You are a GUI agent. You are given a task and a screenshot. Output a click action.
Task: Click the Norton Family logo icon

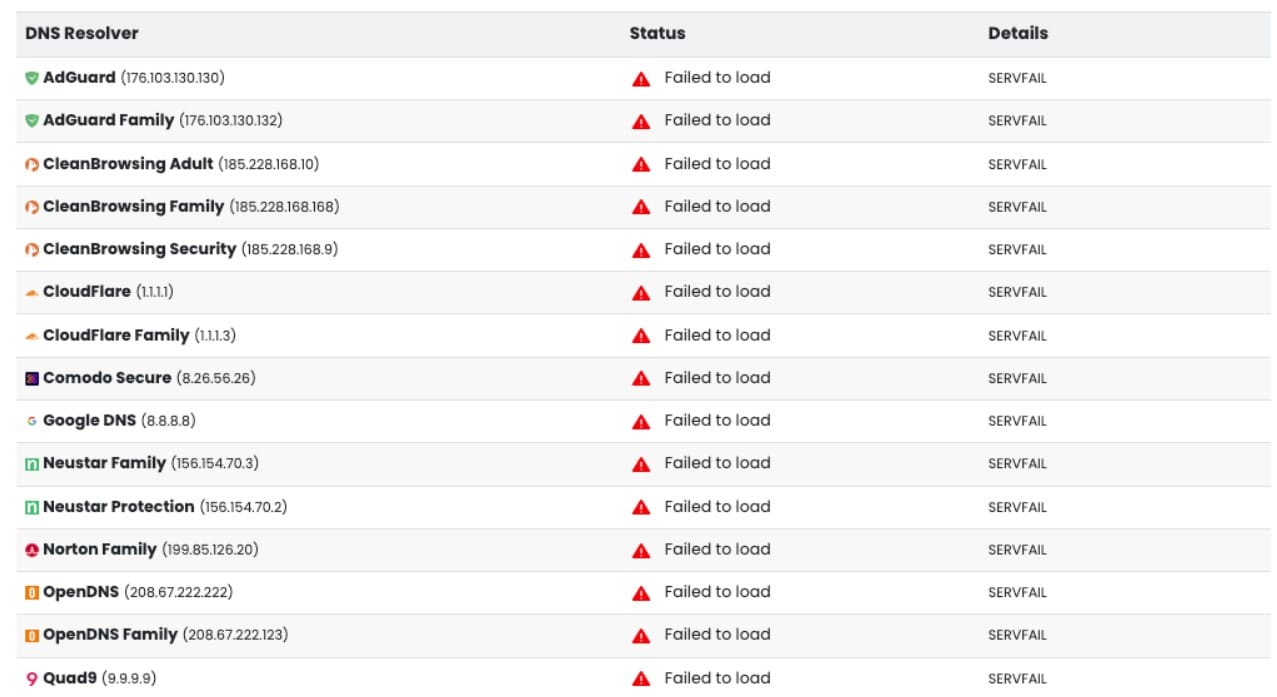pyautogui.click(x=32, y=550)
